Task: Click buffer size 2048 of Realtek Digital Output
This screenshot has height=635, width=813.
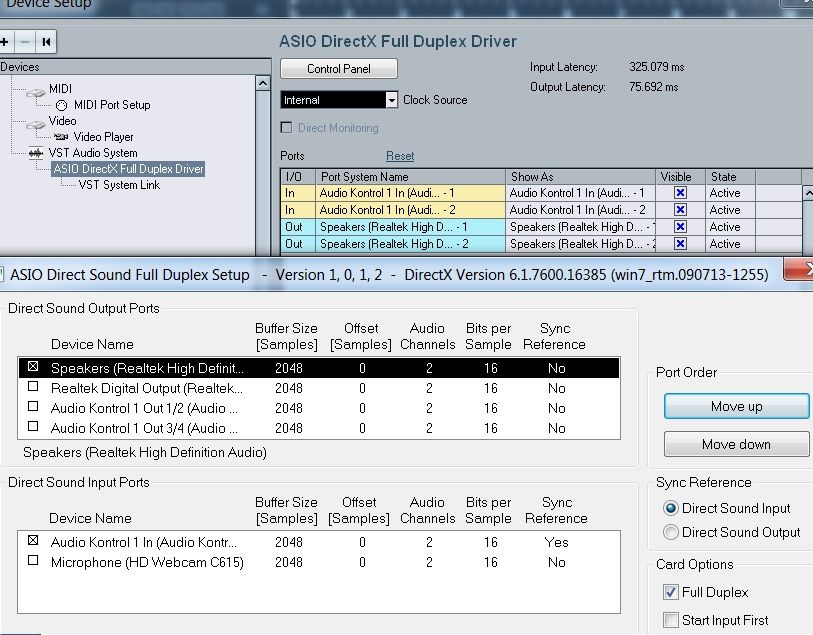Action: (x=288, y=388)
